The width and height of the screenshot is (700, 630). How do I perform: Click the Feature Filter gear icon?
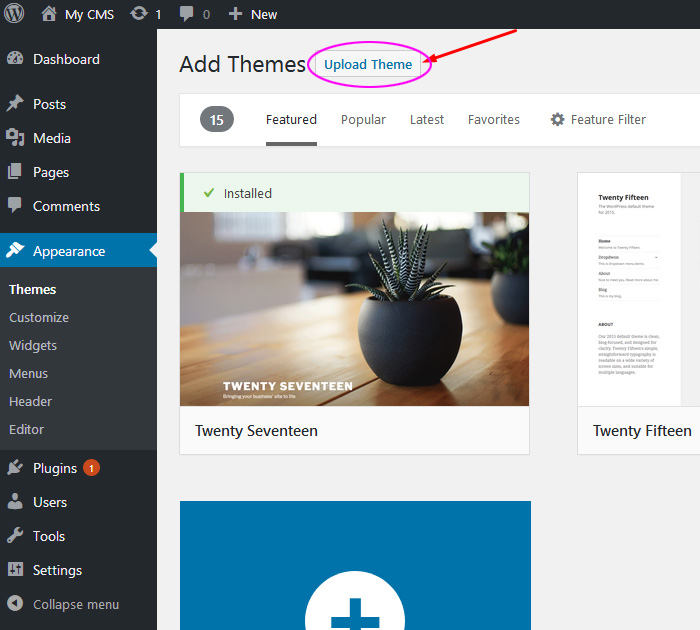point(558,119)
